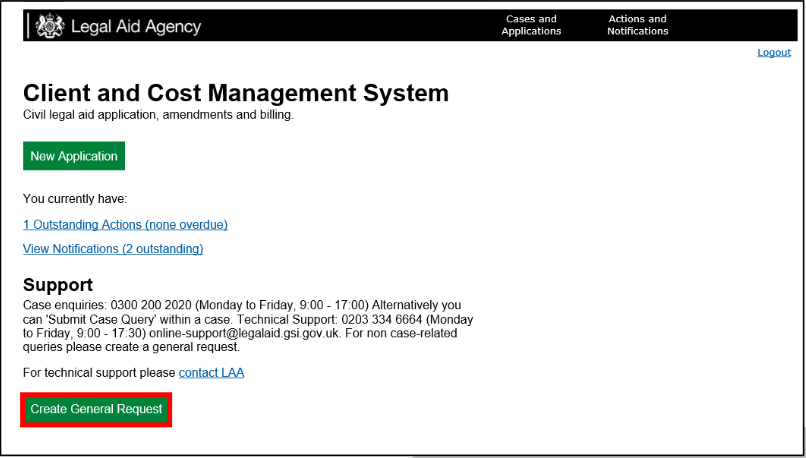This screenshot has height=458, width=806.
Task: Click the Support section heading
Action: click(58, 285)
